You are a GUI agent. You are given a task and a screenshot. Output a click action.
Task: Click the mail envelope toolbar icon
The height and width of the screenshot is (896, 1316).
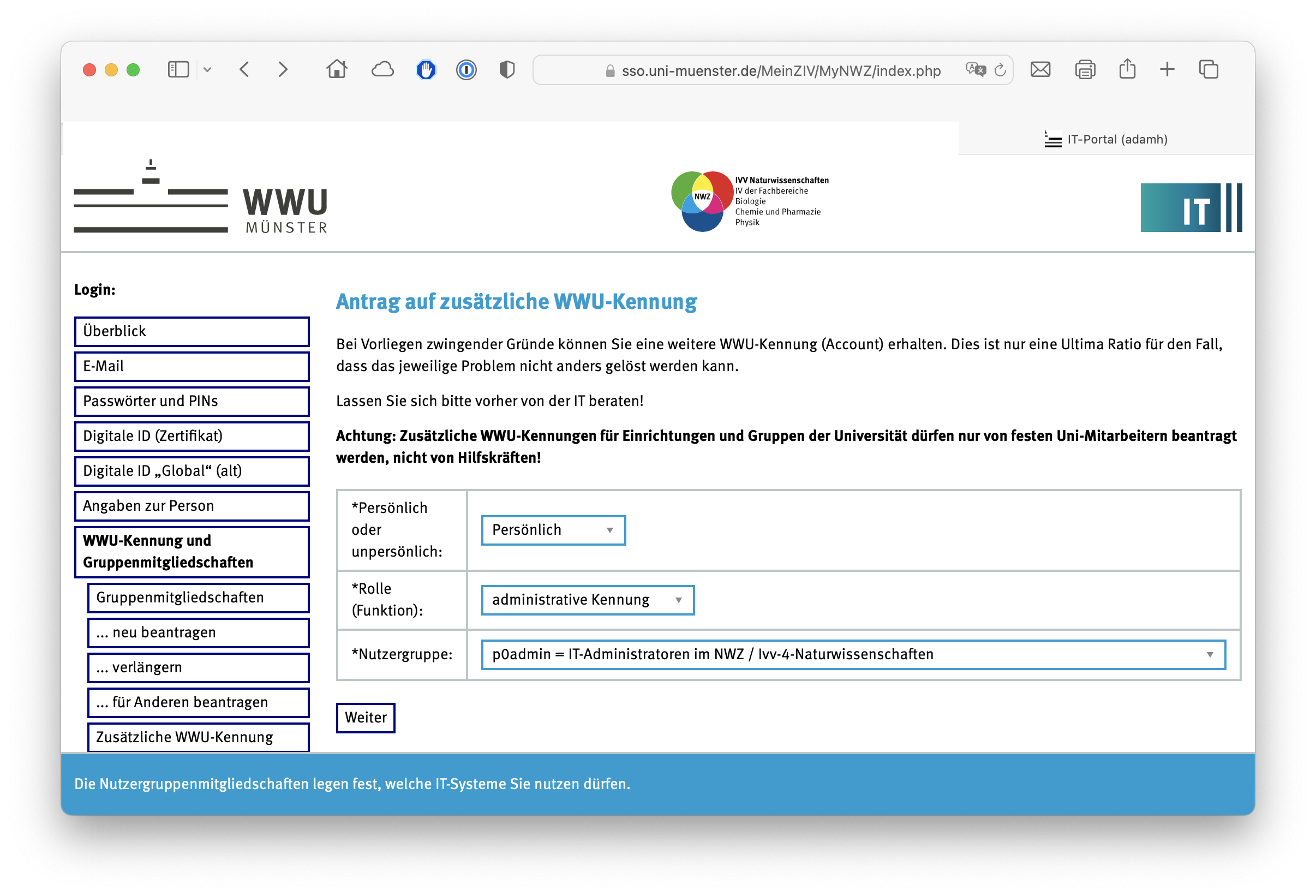point(1040,70)
